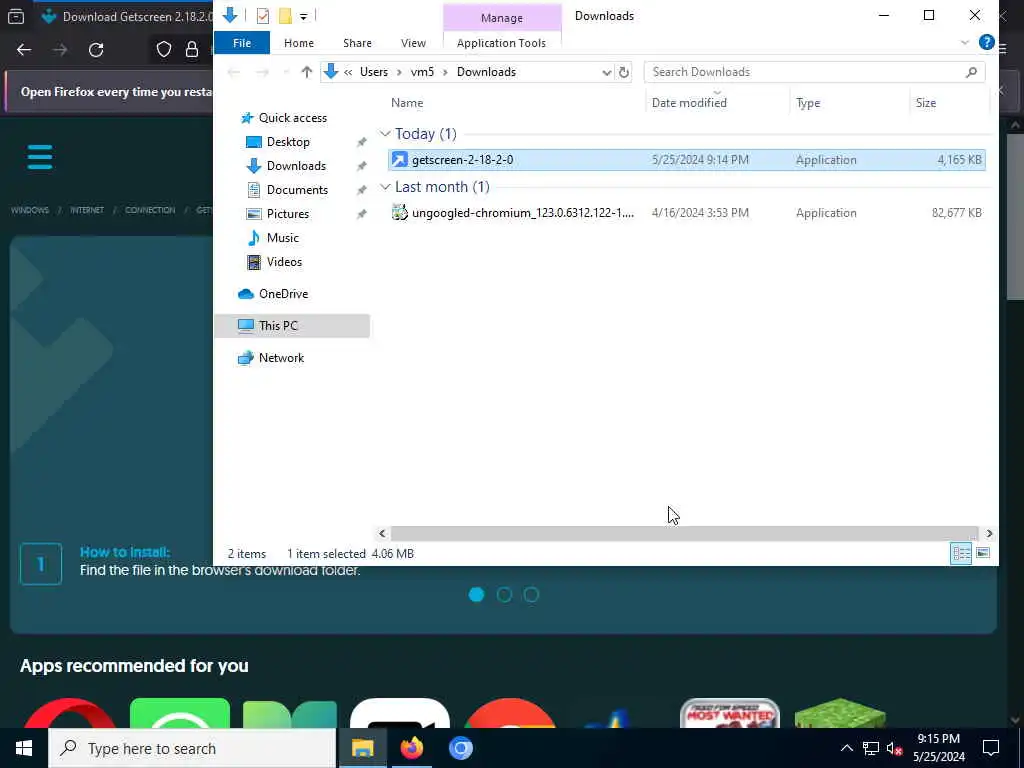Image resolution: width=1024 pixels, height=768 pixels.
Task: Sort files by Size column
Action: coord(925,103)
